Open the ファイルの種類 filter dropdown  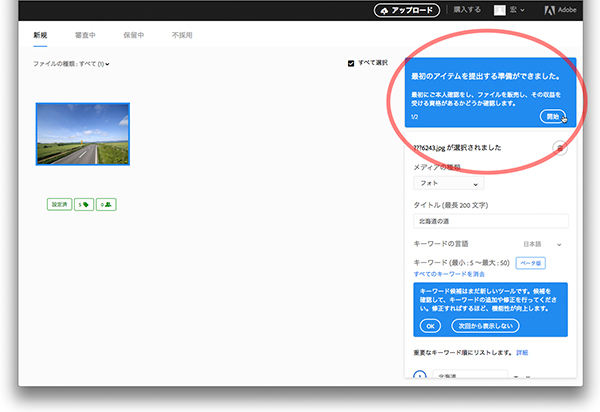tap(71, 64)
